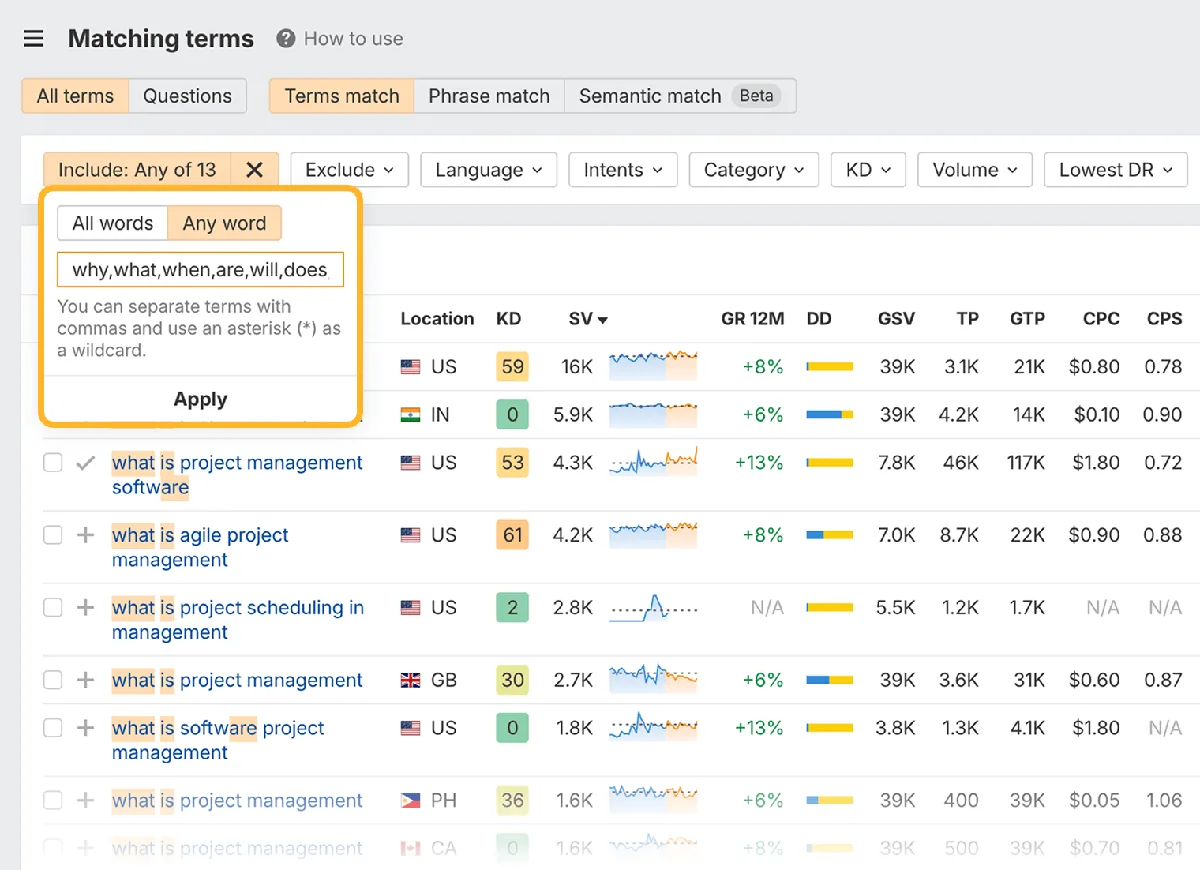The image size is (1200, 870).
Task: Click the GSV column header
Action: [896, 319]
